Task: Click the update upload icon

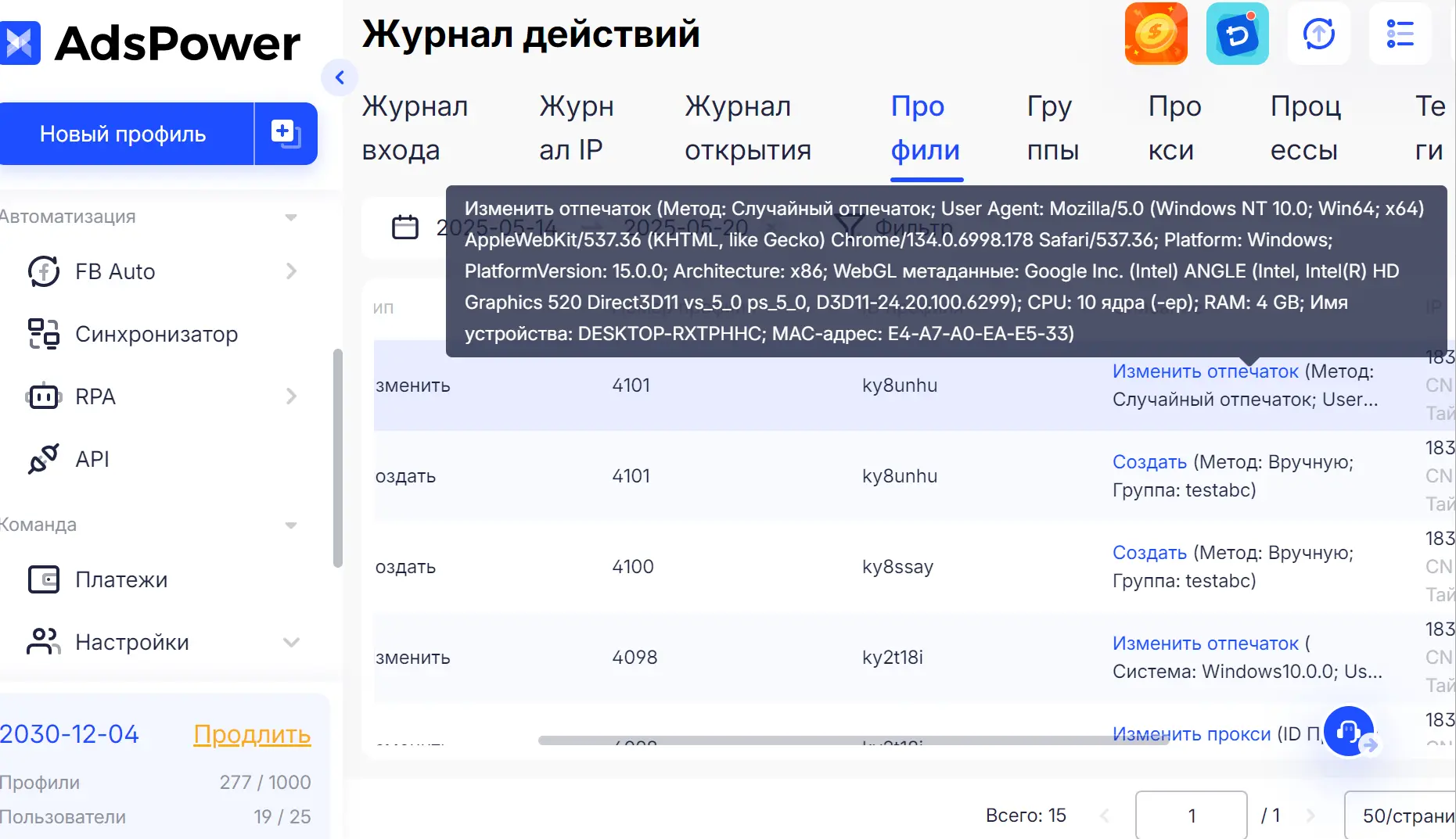Action: point(1319,34)
